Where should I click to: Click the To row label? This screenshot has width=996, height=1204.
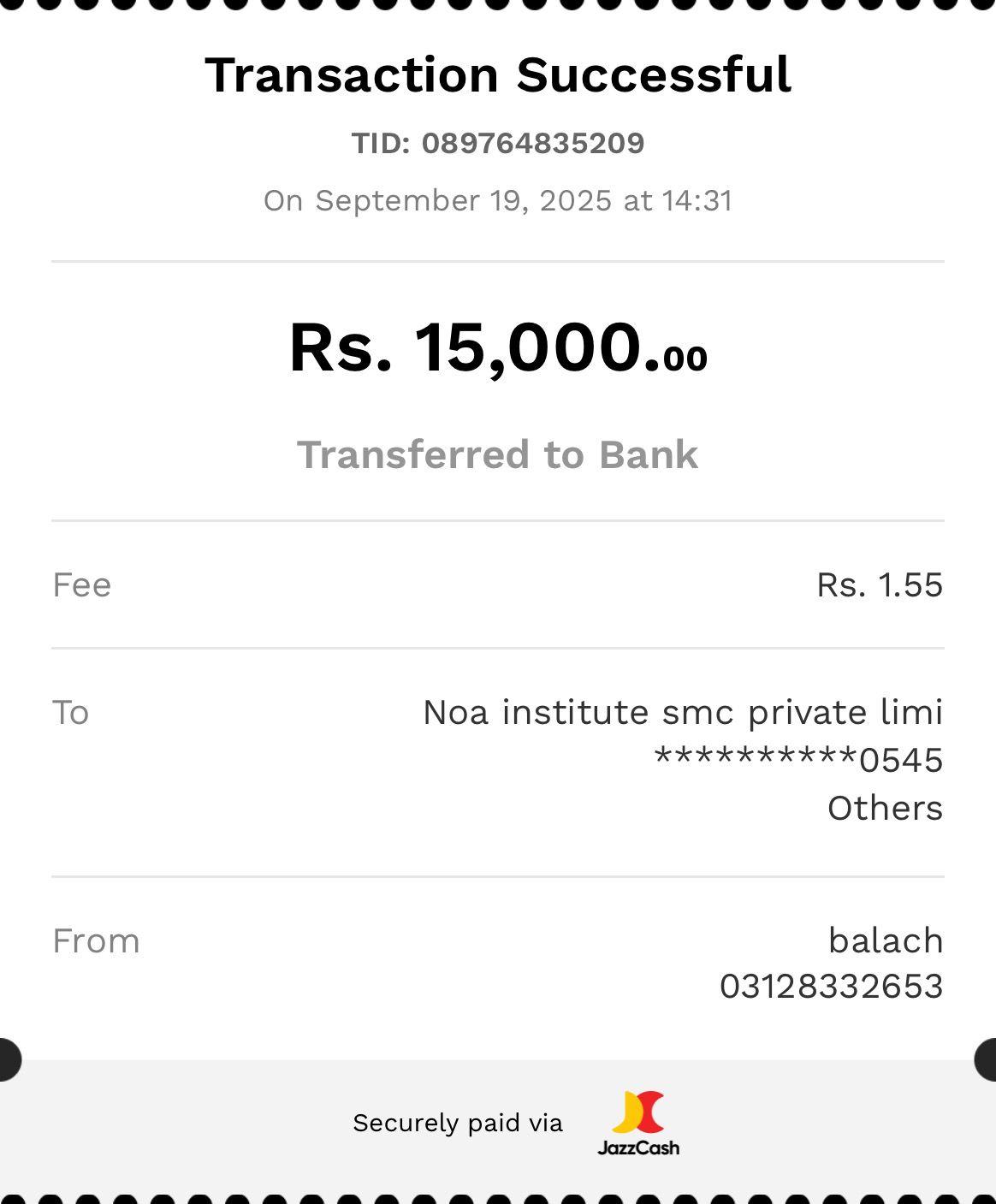pyautogui.click(x=71, y=713)
